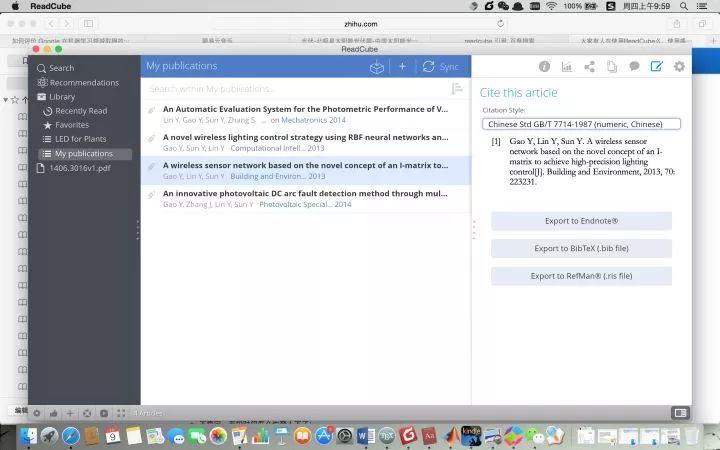Open the Apple menu

coord(15,6)
